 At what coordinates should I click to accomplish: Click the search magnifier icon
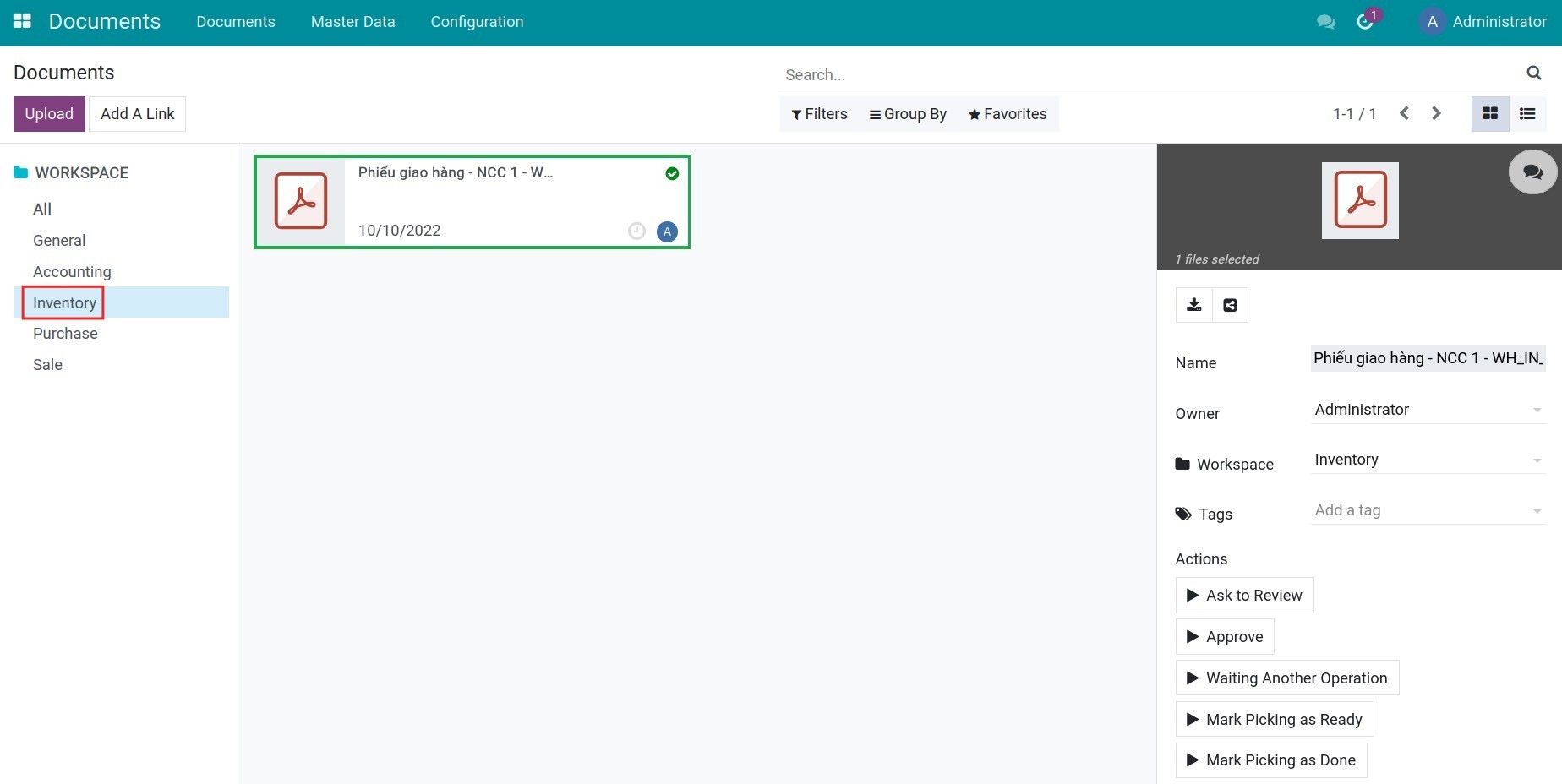point(1533,73)
